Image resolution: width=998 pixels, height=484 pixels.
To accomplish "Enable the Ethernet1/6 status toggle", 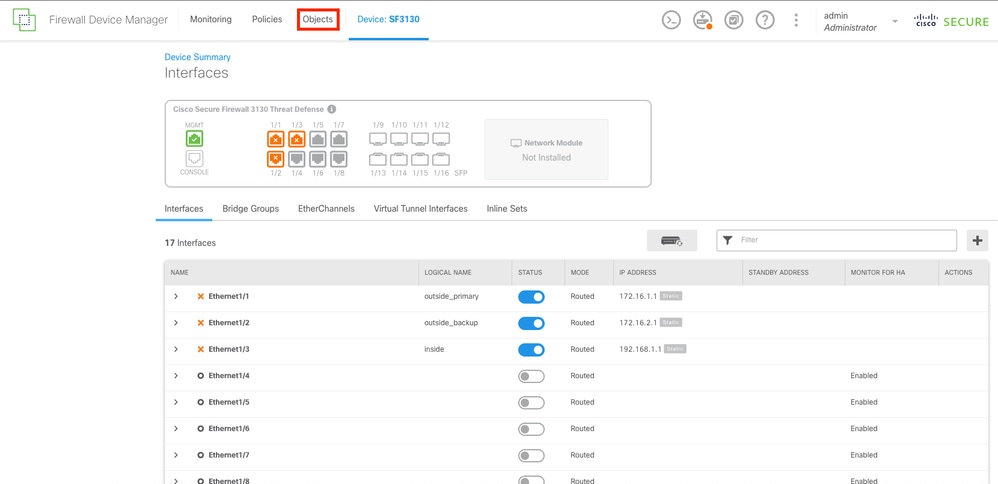I will coord(531,429).
